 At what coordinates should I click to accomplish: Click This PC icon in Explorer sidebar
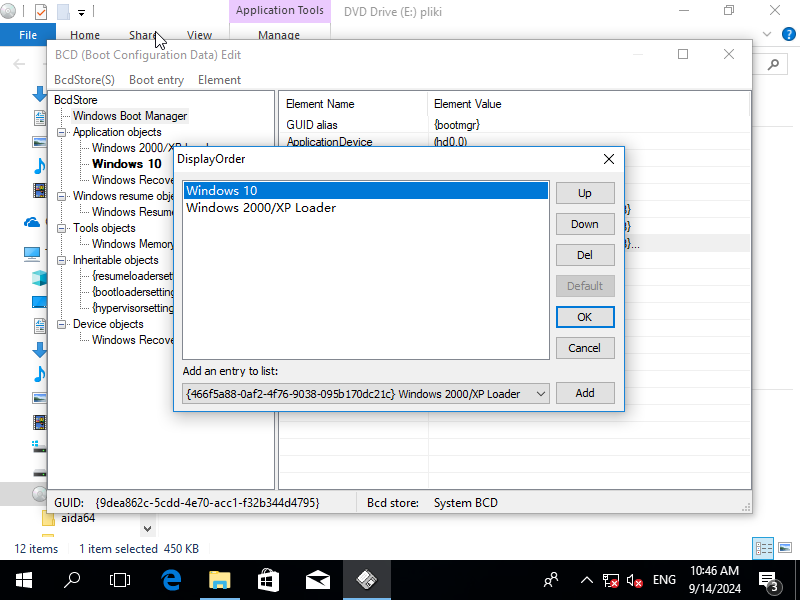32,254
